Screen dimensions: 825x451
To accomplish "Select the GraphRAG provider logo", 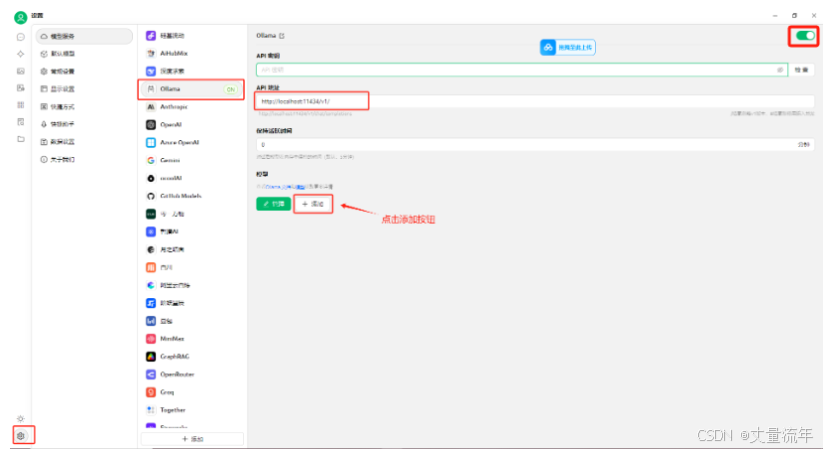I will pos(151,356).
